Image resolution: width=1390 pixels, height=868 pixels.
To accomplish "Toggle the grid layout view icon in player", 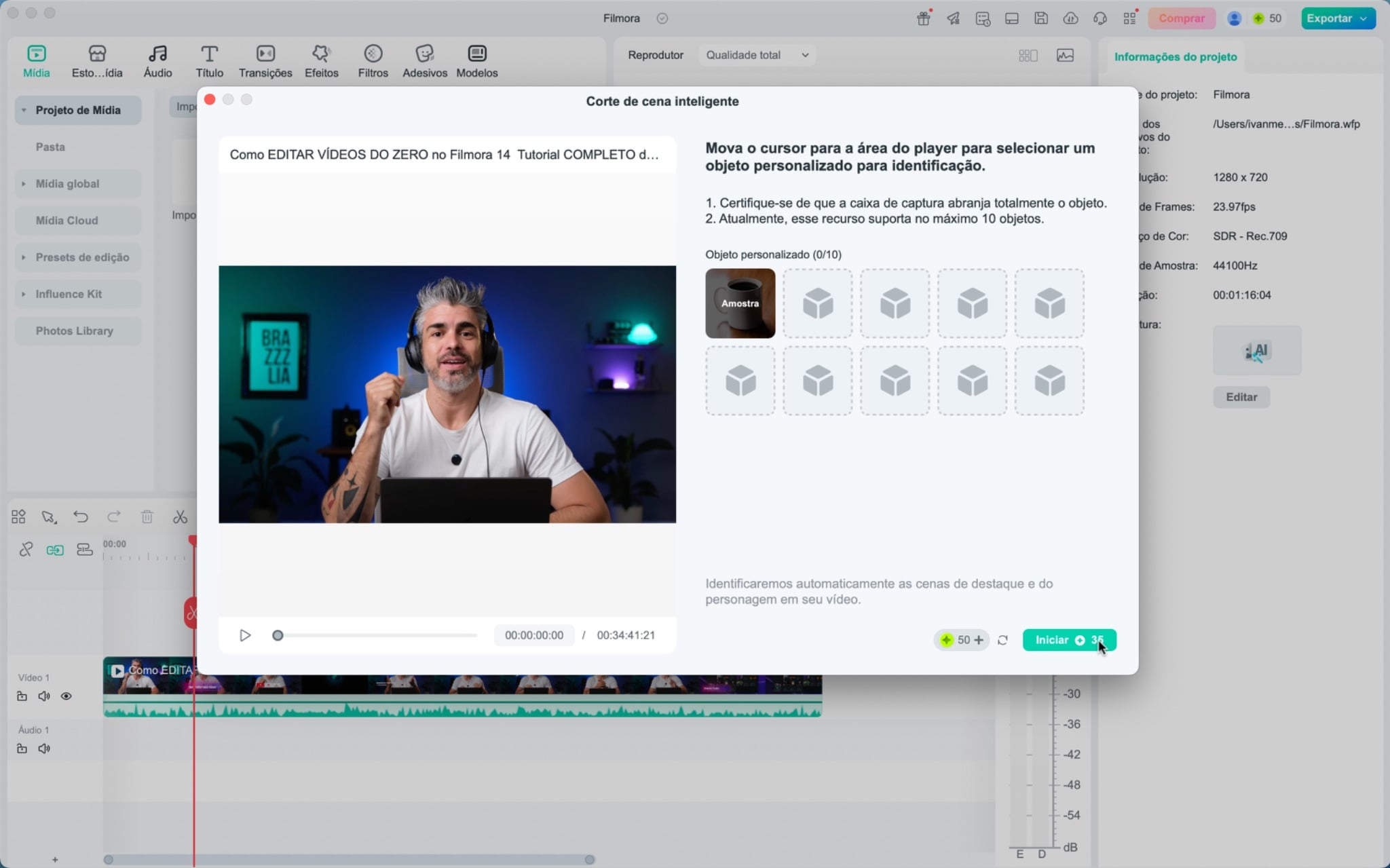I will click(1028, 55).
